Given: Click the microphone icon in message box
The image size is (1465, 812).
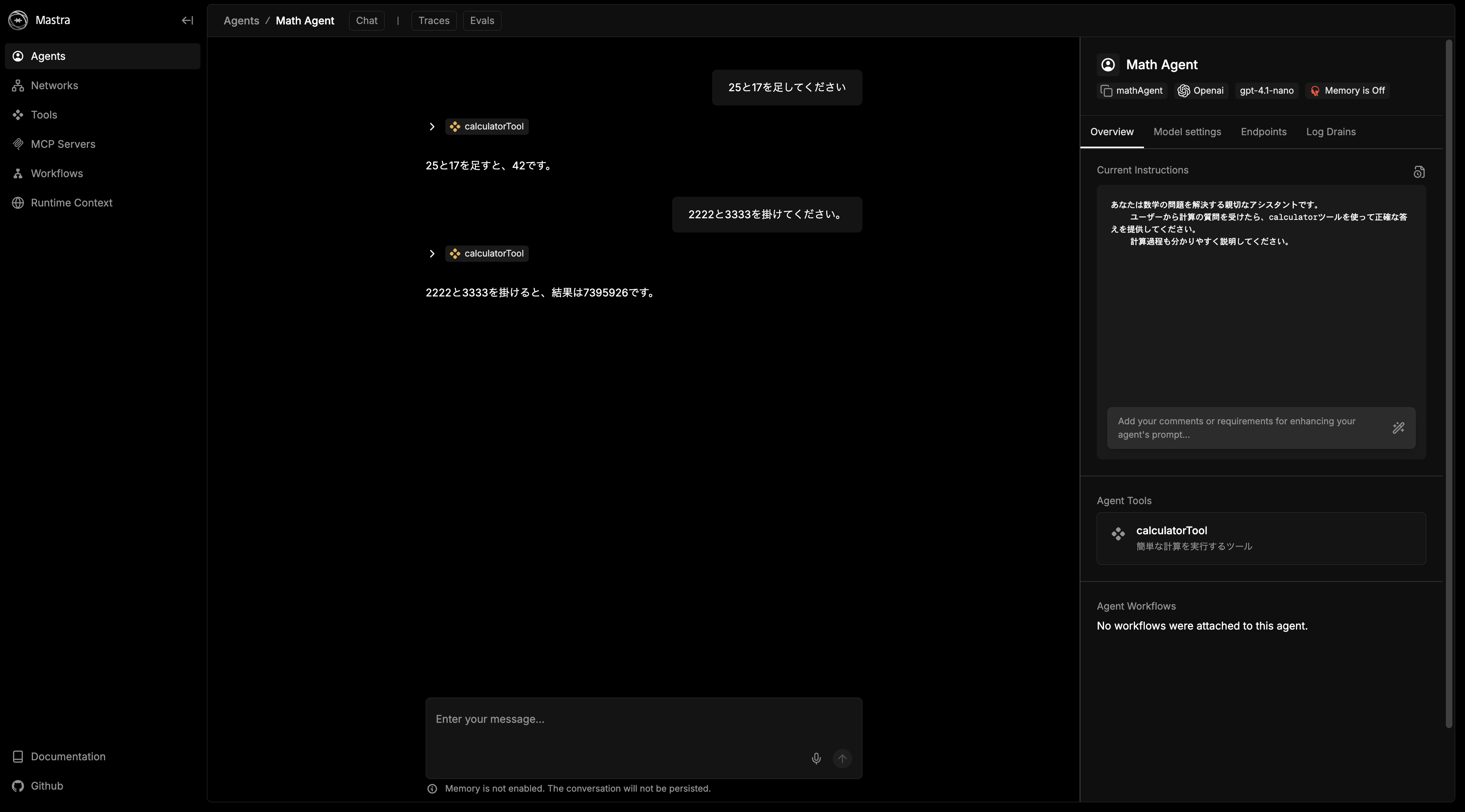Looking at the screenshot, I should point(816,759).
